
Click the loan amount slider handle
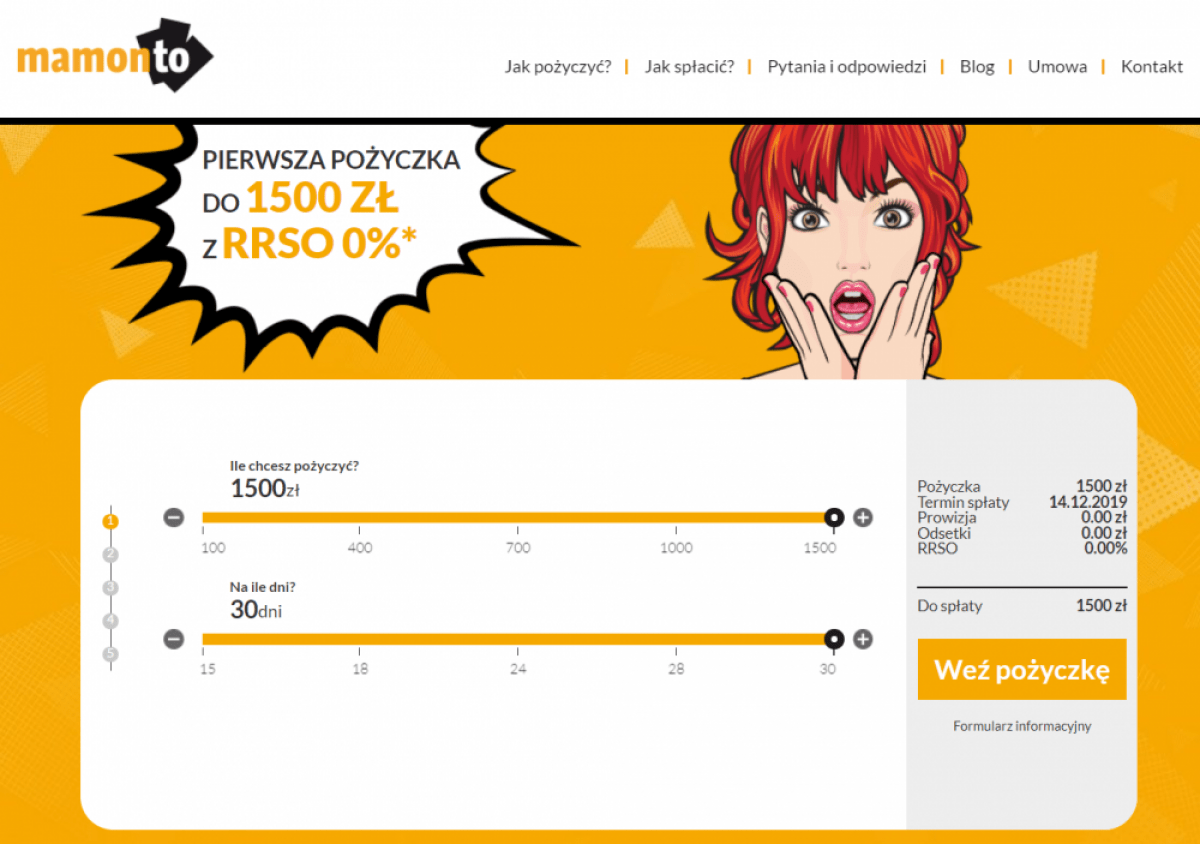833,517
